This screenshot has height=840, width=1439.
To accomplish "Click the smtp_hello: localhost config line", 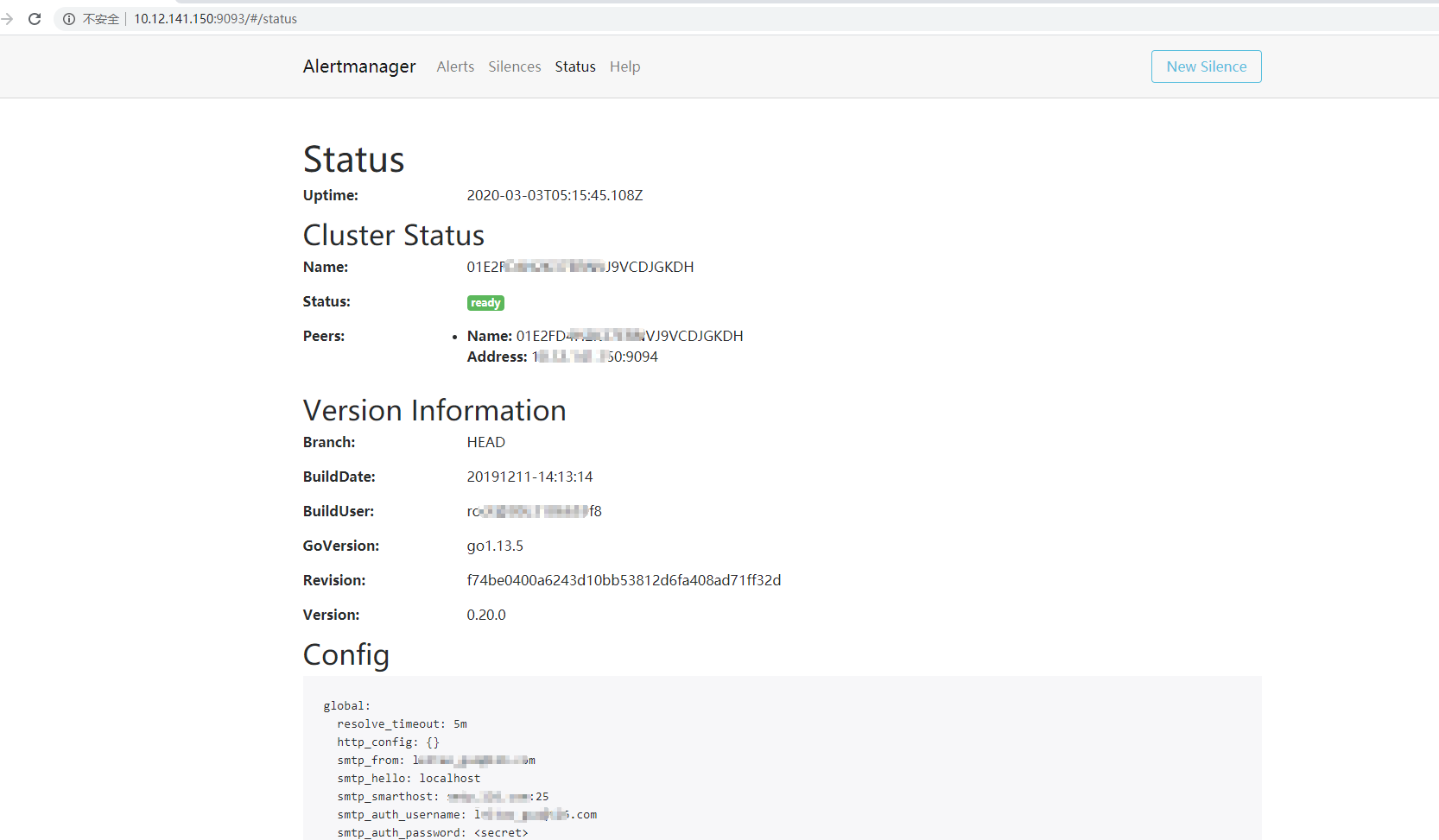I will pos(409,779).
